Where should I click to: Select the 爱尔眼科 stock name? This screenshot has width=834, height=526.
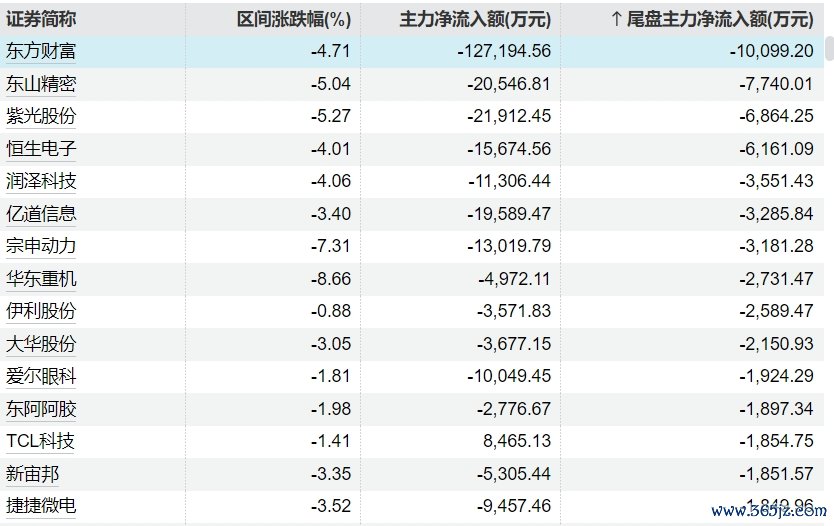[x=41, y=376]
